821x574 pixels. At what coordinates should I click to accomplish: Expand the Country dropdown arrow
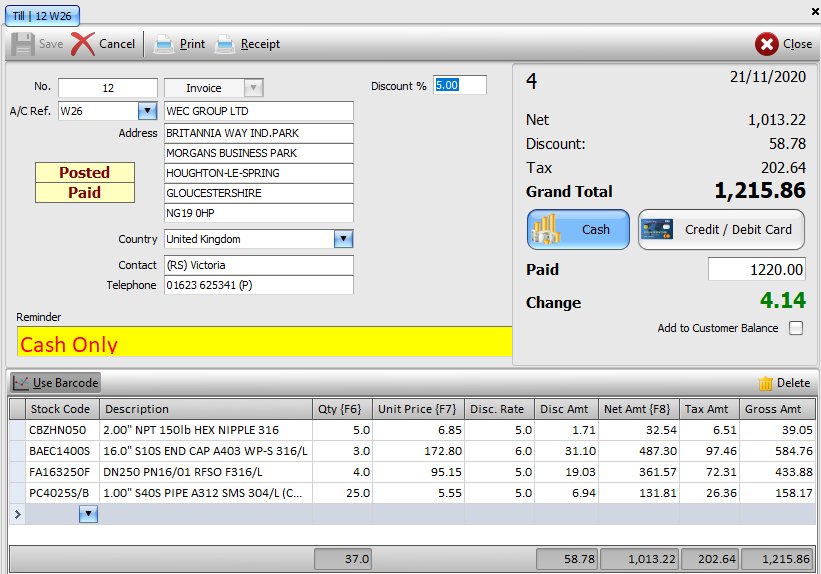click(343, 239)
